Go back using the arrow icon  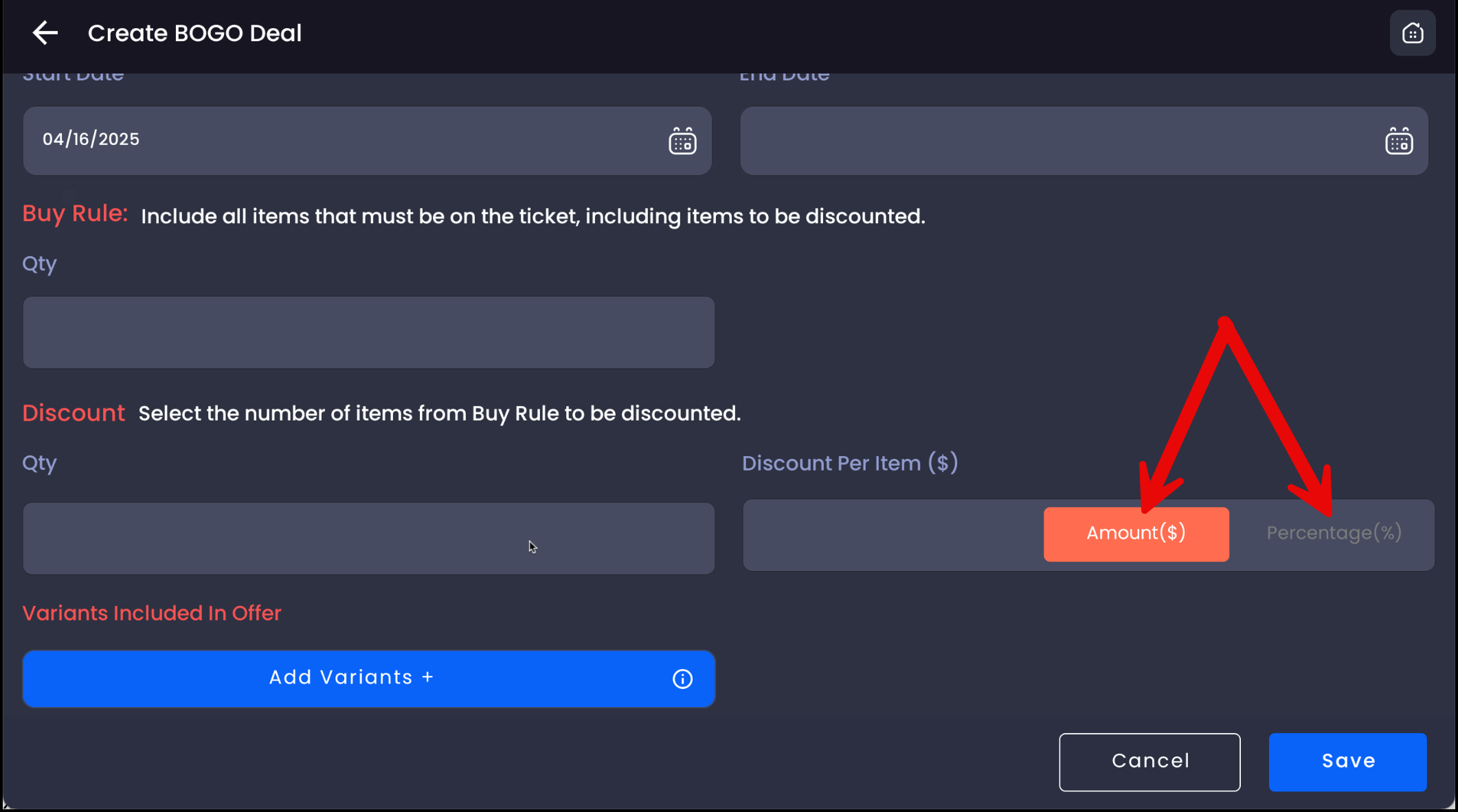[45, 33]
